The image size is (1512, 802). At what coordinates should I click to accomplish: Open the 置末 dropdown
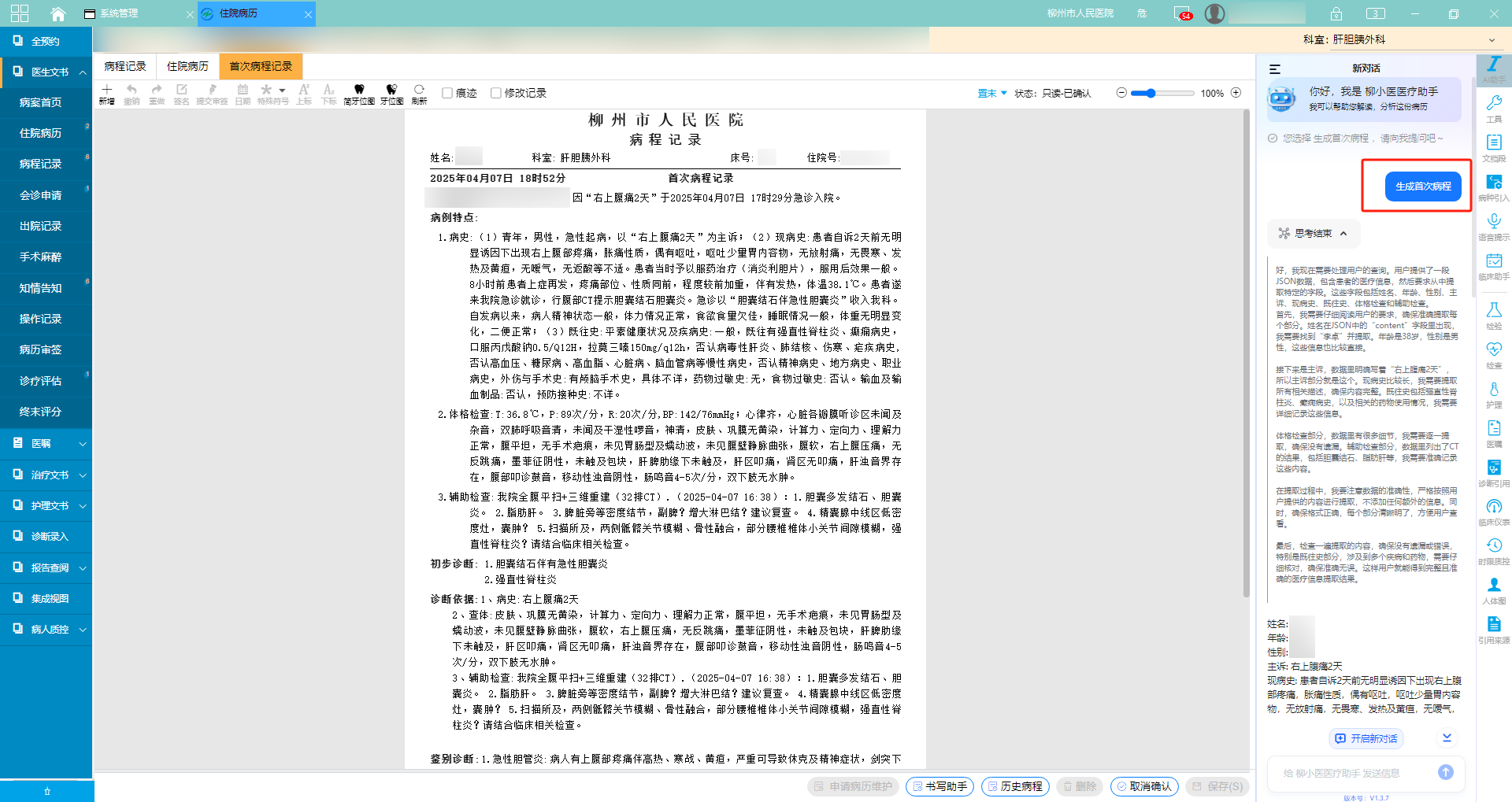pos(992,93)
